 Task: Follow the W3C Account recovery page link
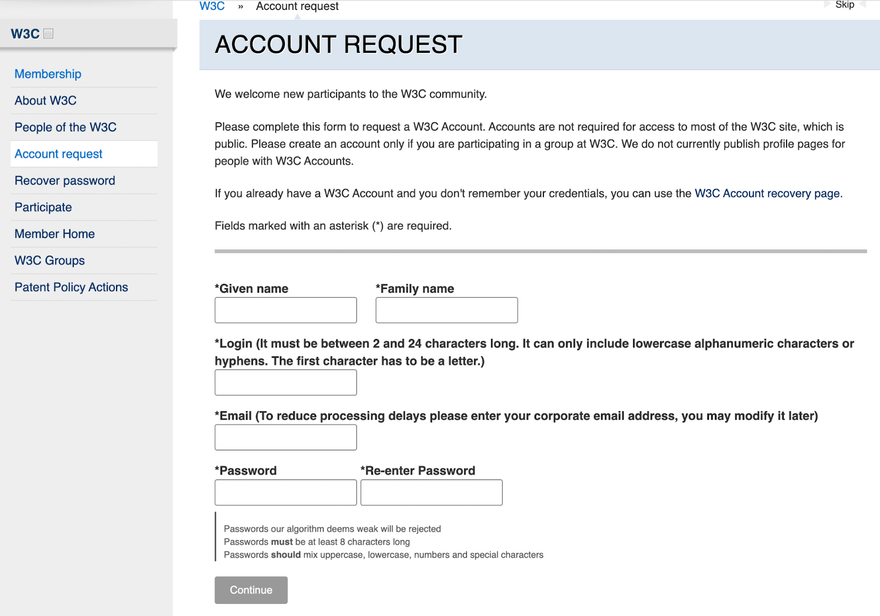click(x=765, y=193)
